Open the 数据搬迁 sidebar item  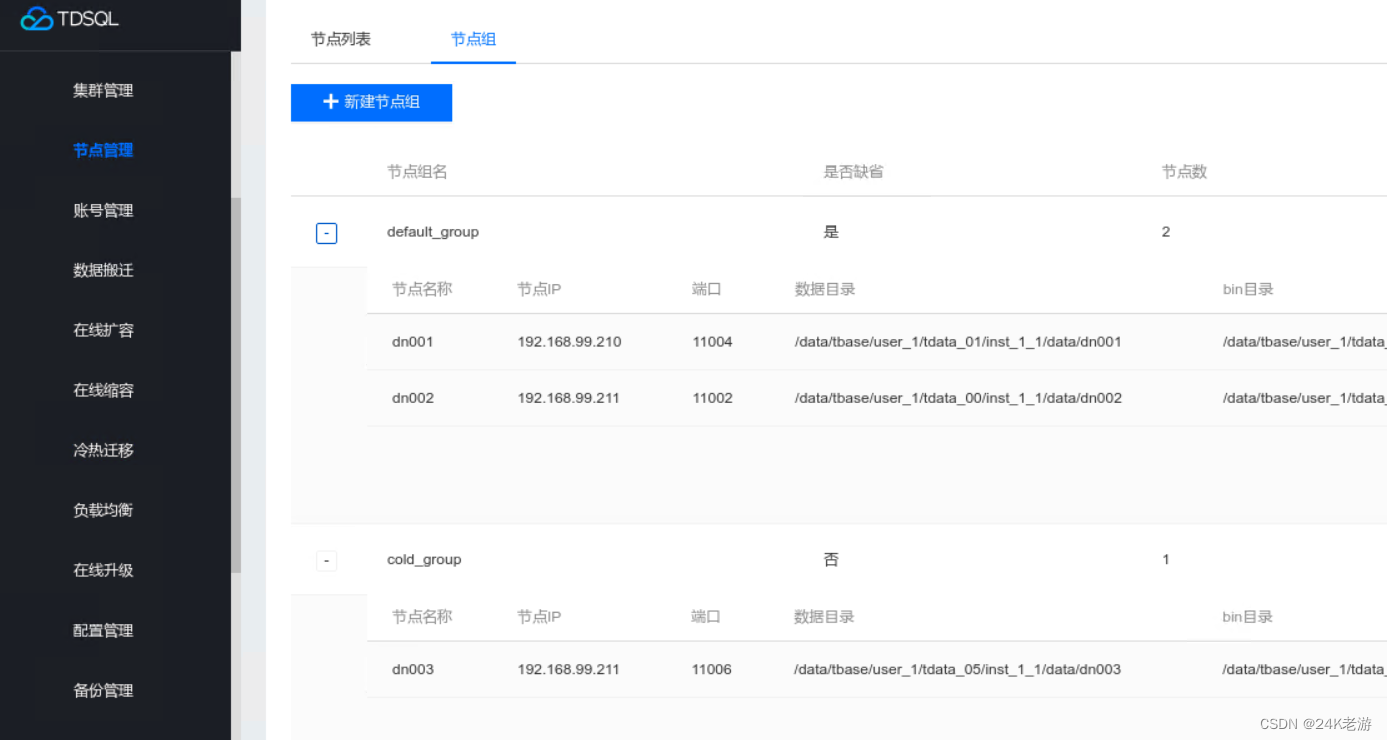103,270
